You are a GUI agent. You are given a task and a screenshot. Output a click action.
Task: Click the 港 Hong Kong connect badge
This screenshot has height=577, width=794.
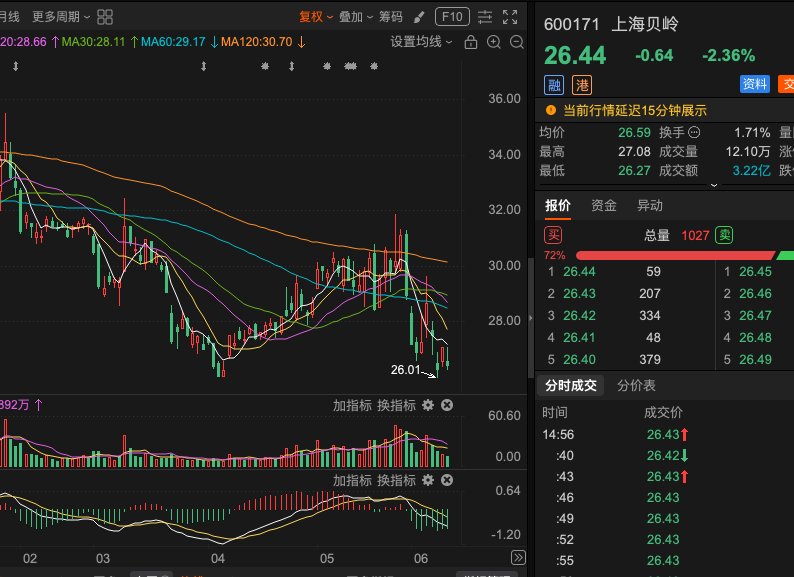(582, 85)
